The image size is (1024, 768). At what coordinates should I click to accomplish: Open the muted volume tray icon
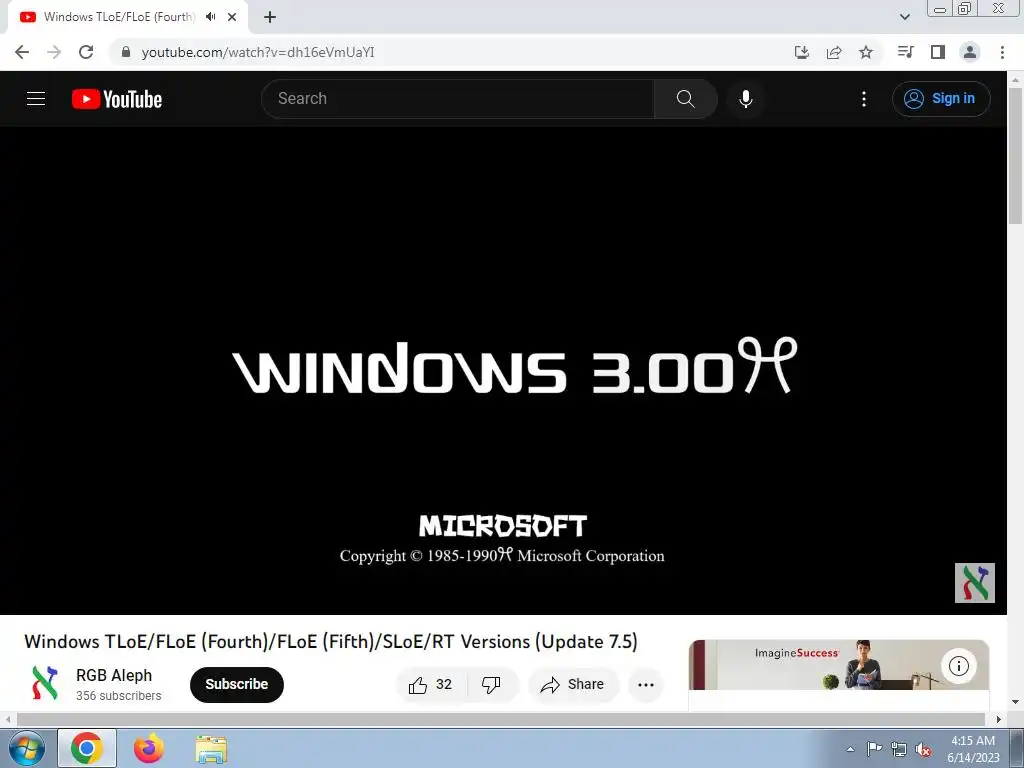pos(923,749)
